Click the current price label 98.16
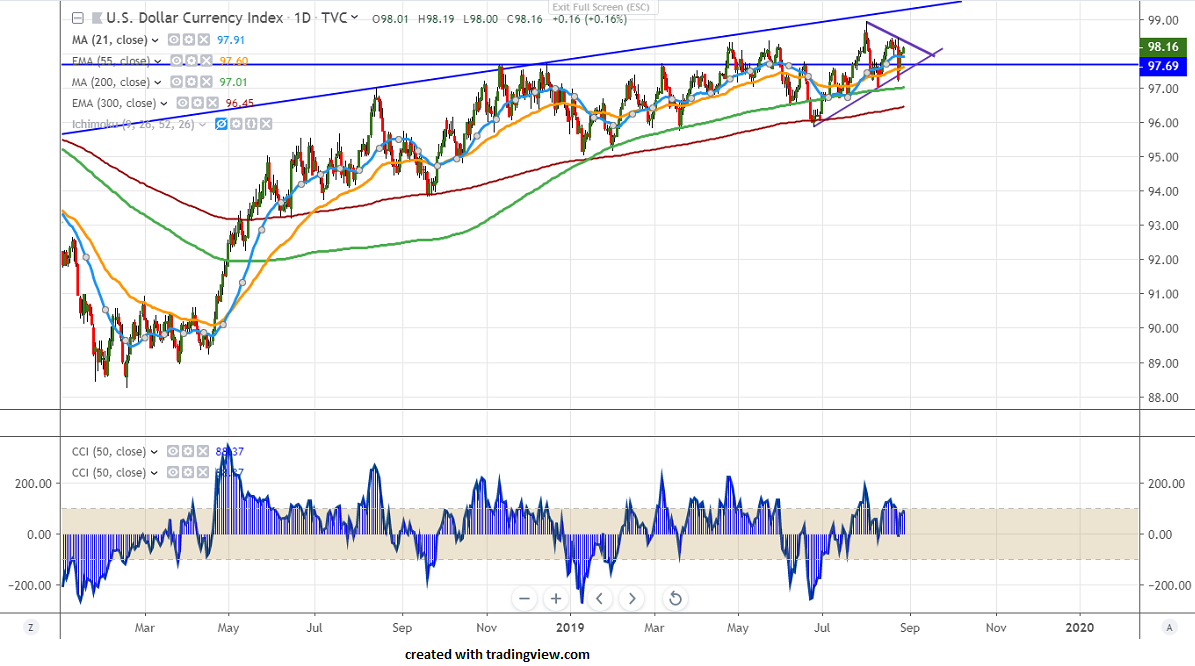The width and height of the screenshot is (1195, 666). tap(1161, 46)
